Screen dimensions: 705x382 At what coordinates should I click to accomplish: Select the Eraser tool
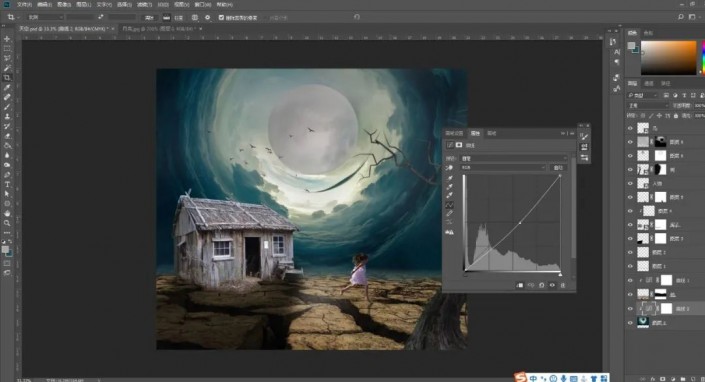(x=7, y=136)
